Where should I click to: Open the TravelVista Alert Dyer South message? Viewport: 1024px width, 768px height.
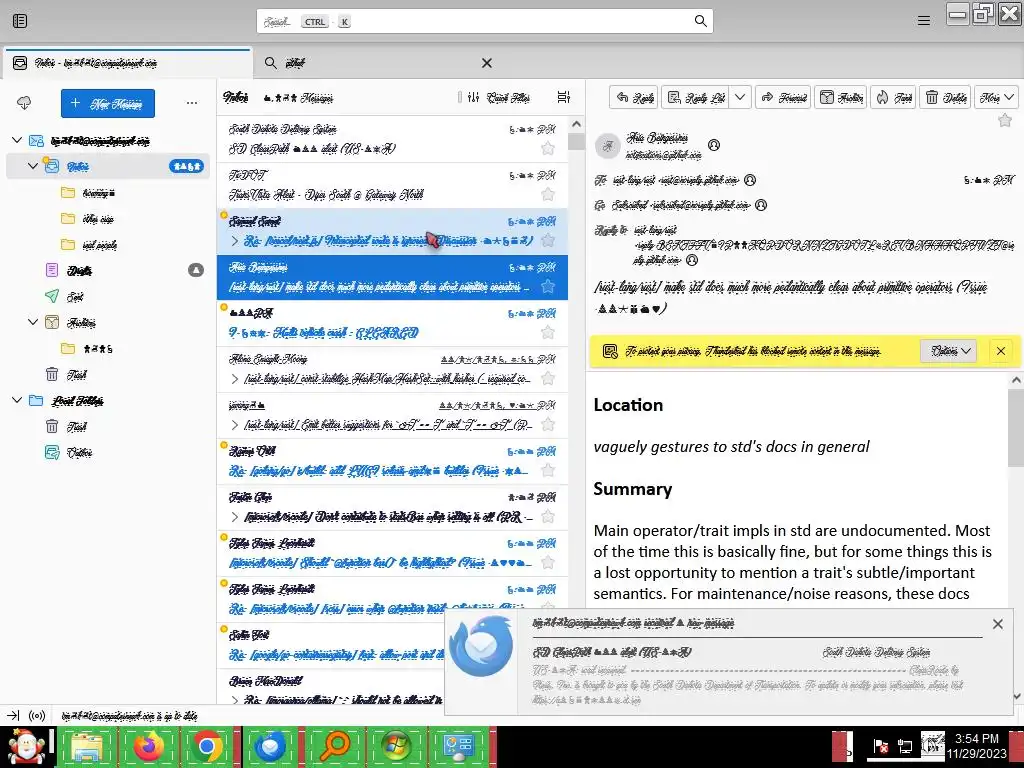pos(392,185)
